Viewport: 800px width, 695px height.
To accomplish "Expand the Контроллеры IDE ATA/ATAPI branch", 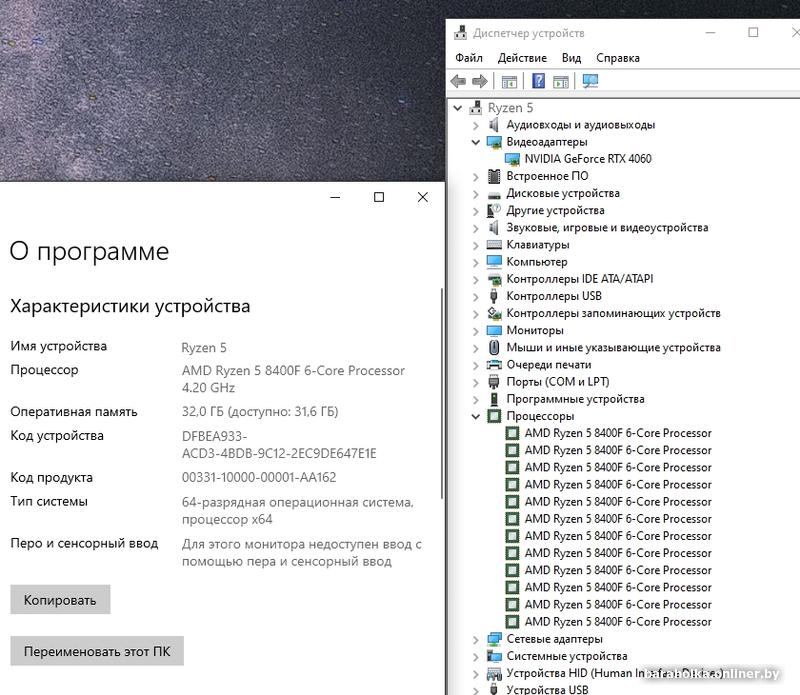I will tap(476, 280).
